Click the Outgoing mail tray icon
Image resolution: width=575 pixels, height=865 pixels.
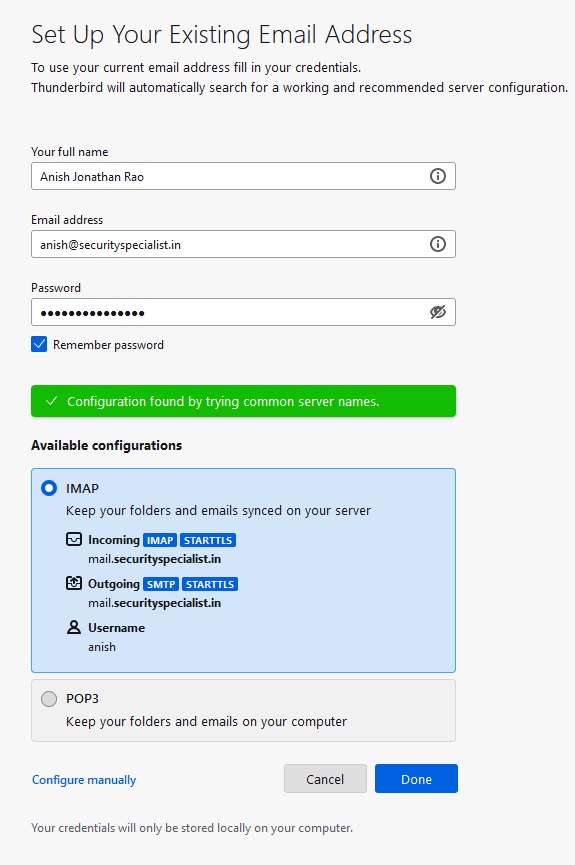[74, 583]
